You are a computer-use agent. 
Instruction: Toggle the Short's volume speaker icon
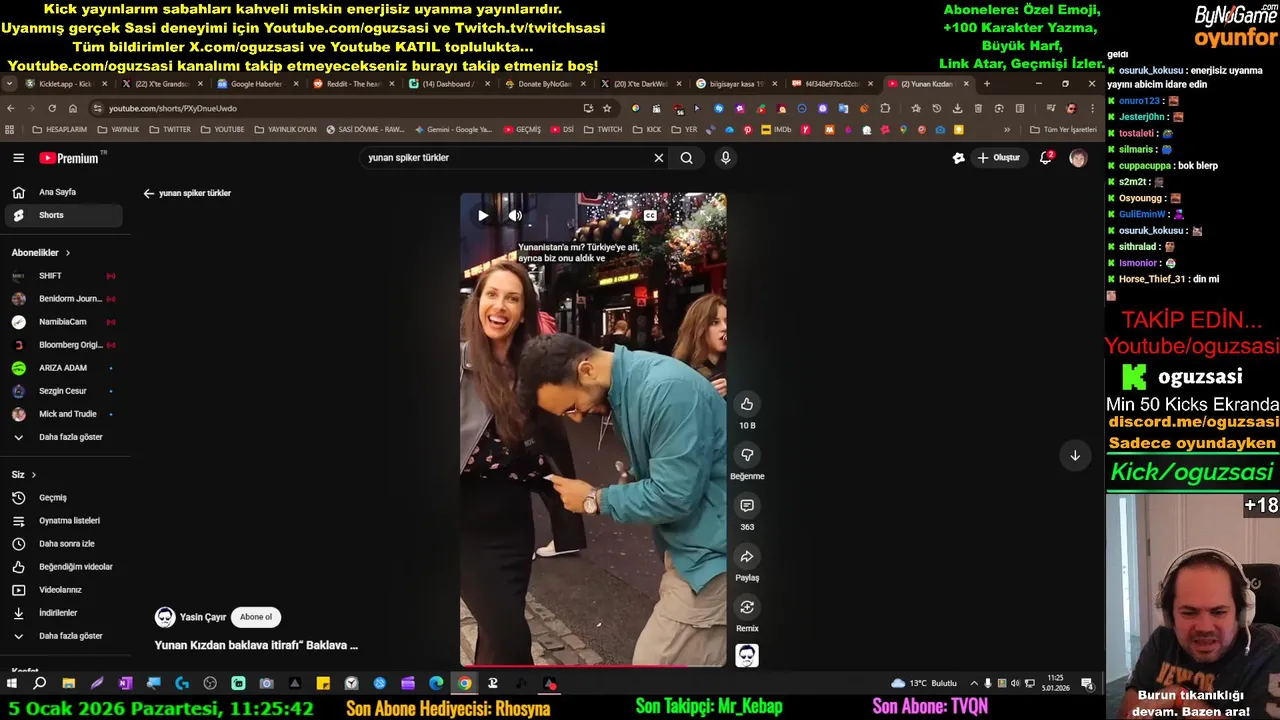point(515,216)
